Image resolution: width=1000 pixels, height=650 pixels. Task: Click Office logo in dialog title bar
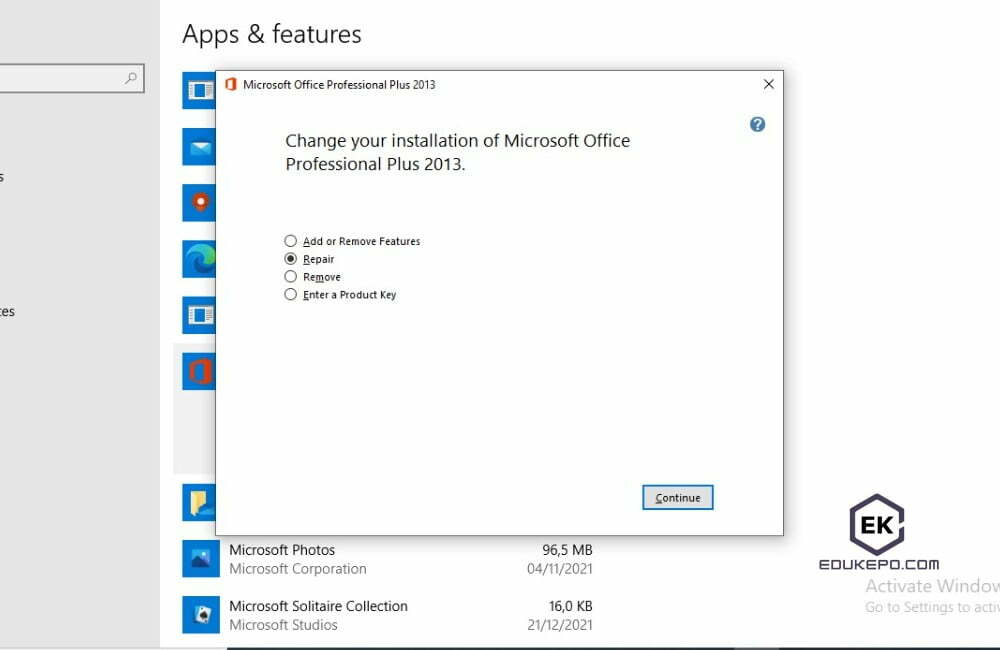click(231, 85)
